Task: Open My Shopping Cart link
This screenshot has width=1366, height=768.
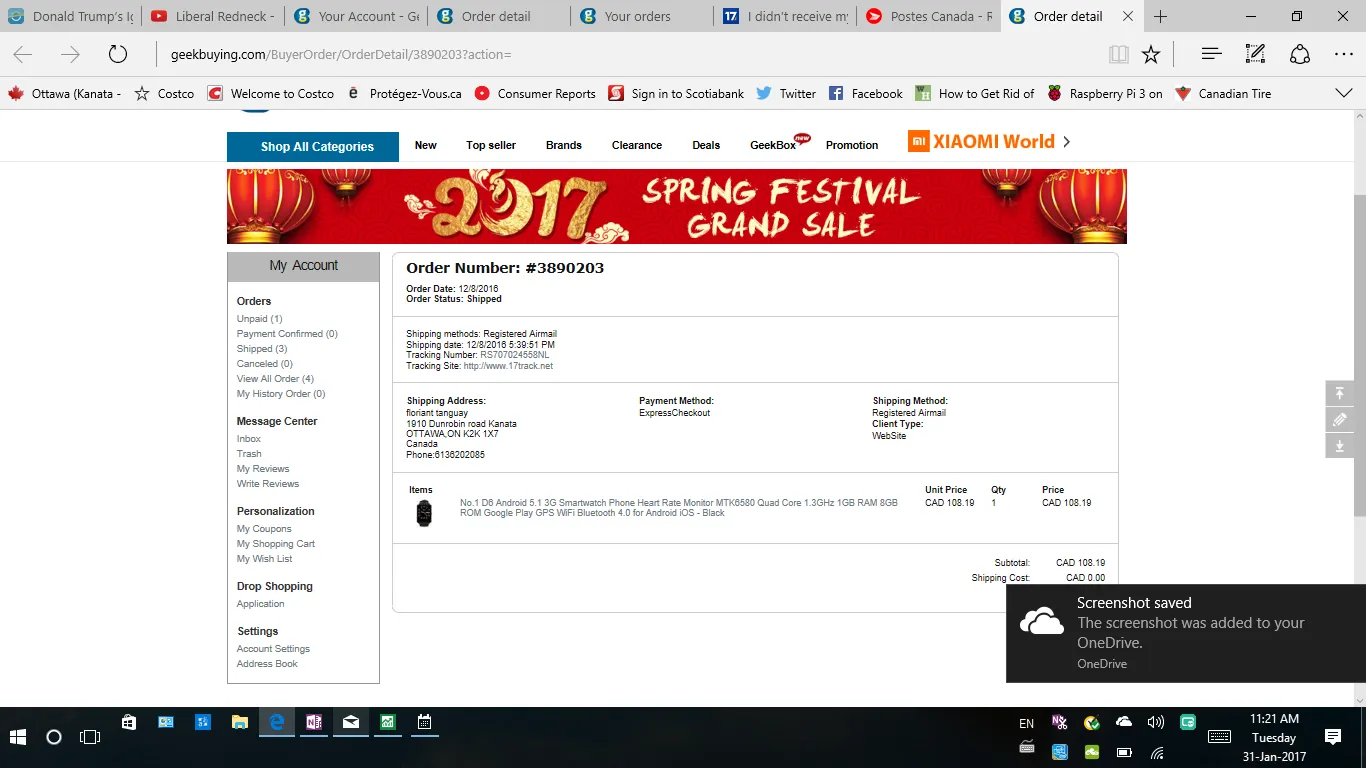Action: 276,544
